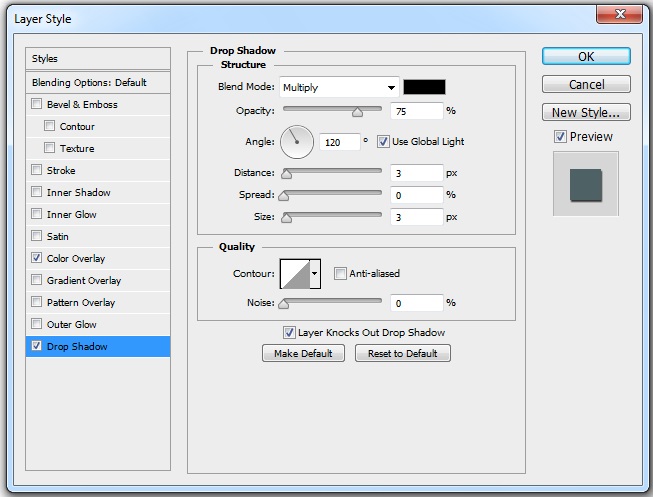Click Reset to Default button
The width and height of the screenshot is (653, 497).
point(403,353)
